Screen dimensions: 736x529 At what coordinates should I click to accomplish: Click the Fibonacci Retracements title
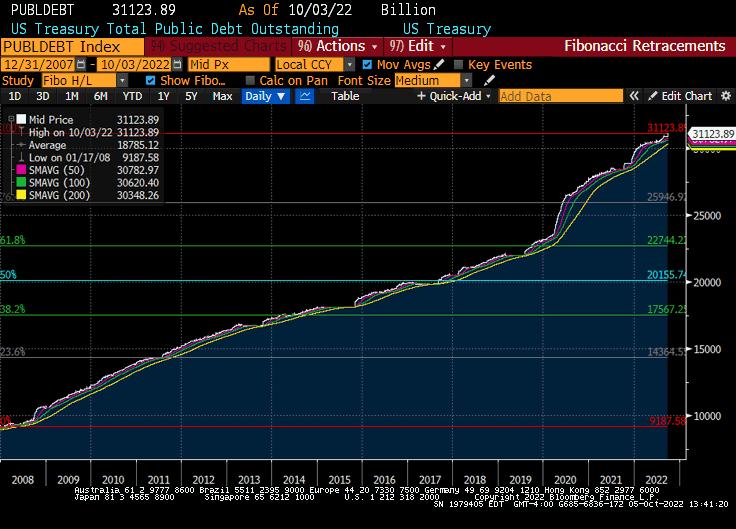click(x=644, y=46)
